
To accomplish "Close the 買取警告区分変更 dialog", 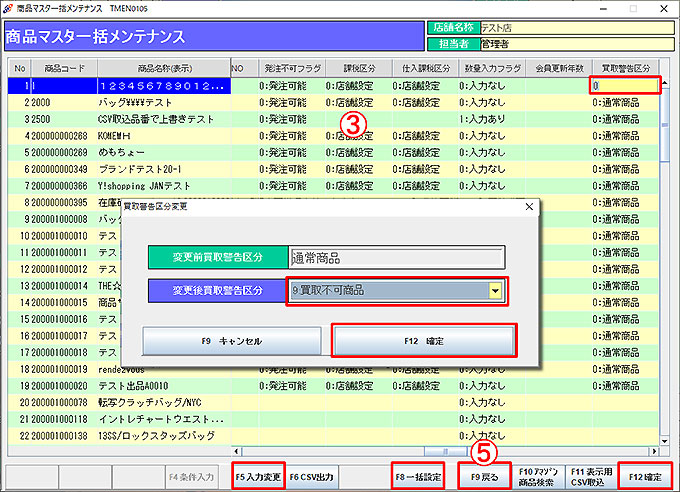I will point(528,207).
